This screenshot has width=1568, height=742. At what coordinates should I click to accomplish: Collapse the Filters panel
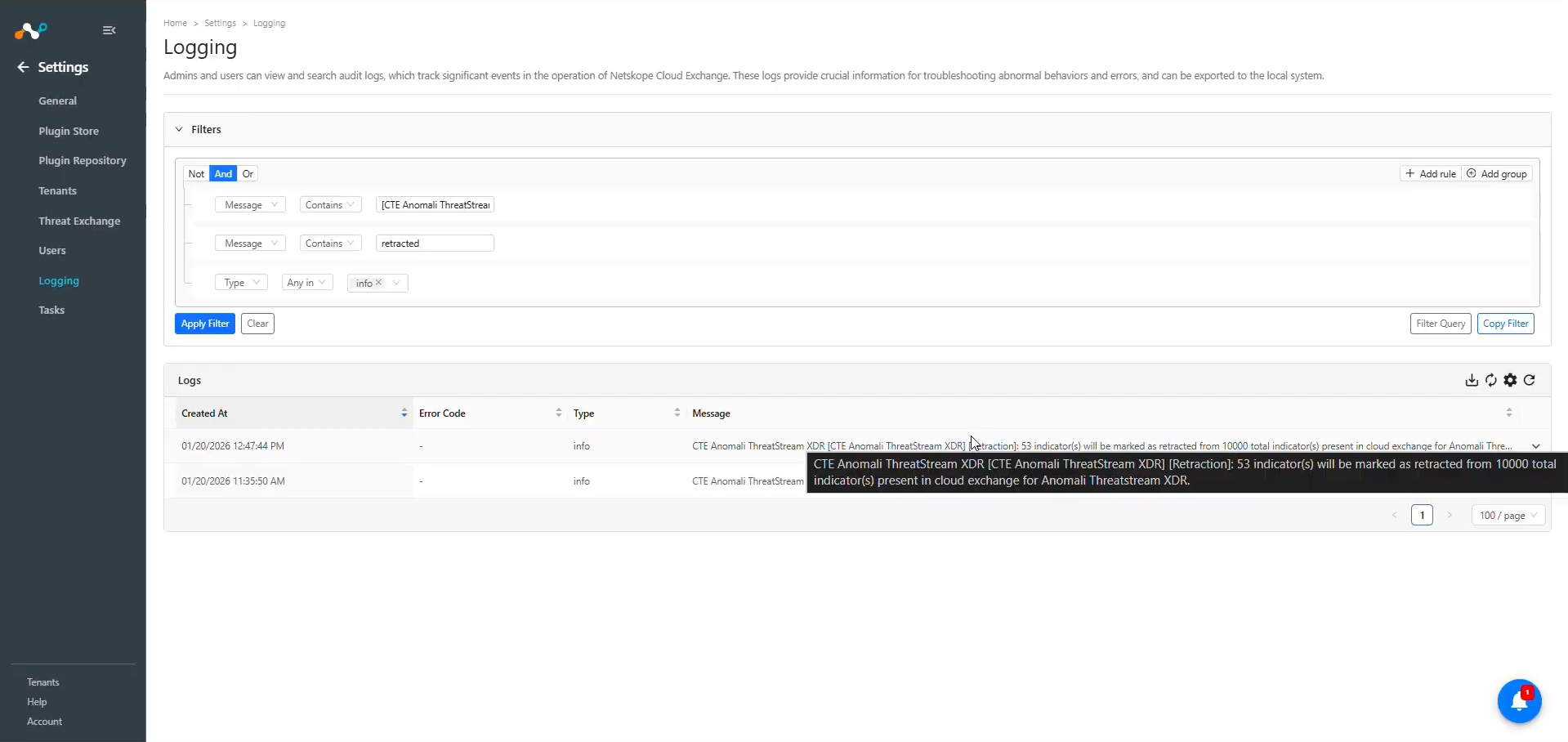(x=179, y=129)
